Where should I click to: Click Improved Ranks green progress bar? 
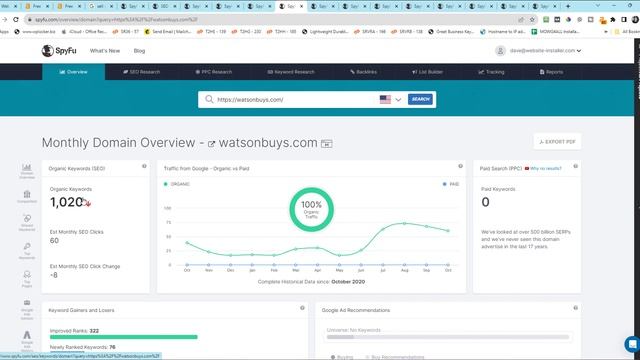[x=124, y=337]
